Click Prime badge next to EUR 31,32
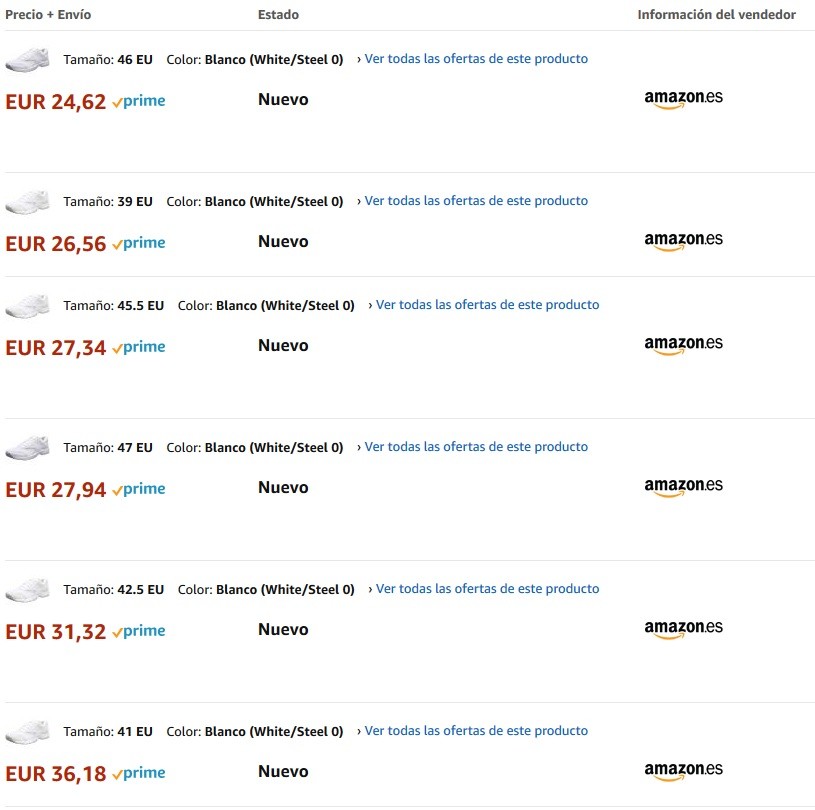The image size is (815, 810). (x=139, y=631)
